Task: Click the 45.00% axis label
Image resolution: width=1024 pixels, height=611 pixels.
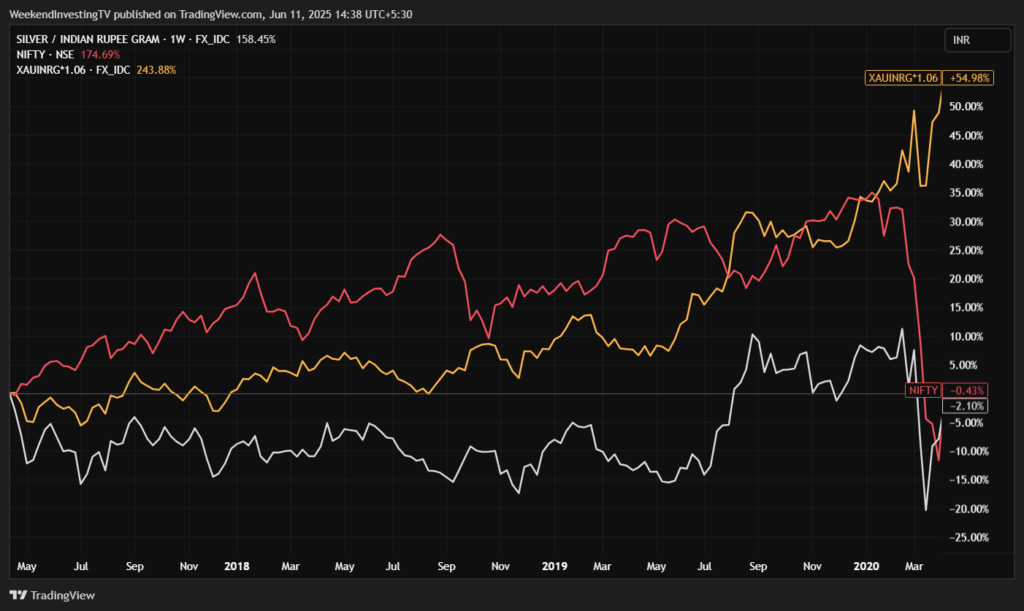Action: click(x=966, y=136)
